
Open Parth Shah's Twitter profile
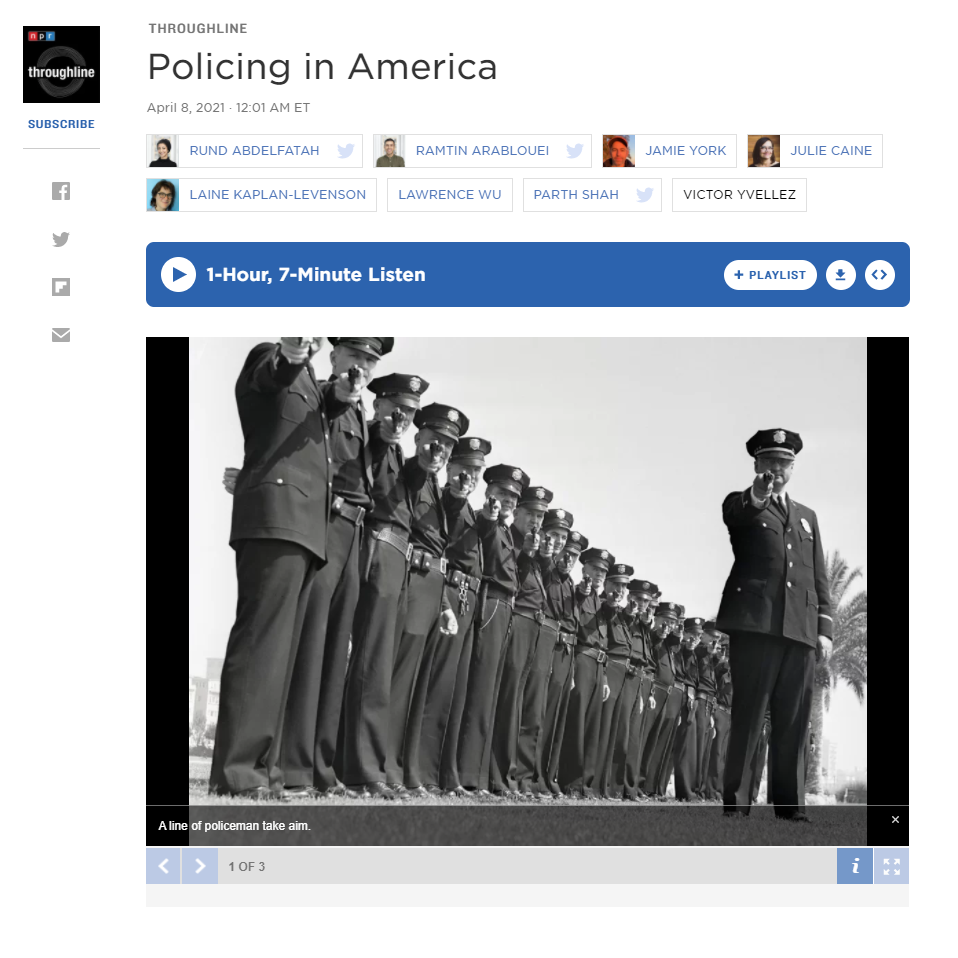[x=645, y=195]
